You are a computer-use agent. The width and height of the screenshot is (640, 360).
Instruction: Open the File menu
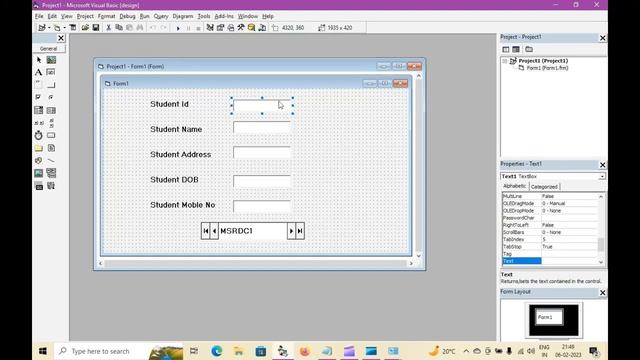(x=39, y=16)
